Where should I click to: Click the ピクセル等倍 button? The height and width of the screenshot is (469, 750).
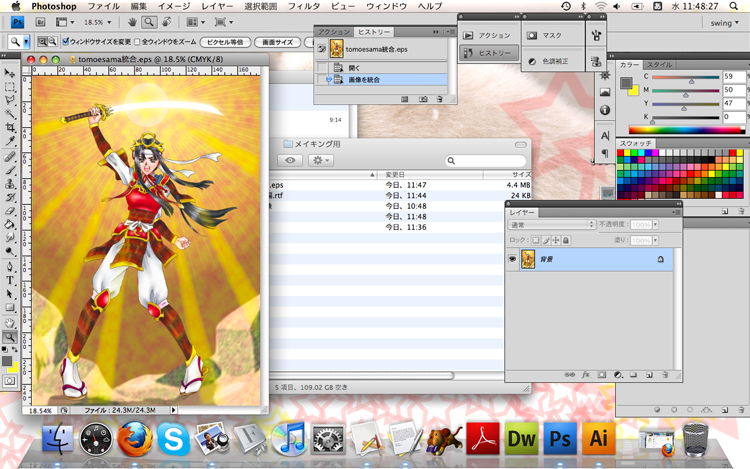pos(225,42)
